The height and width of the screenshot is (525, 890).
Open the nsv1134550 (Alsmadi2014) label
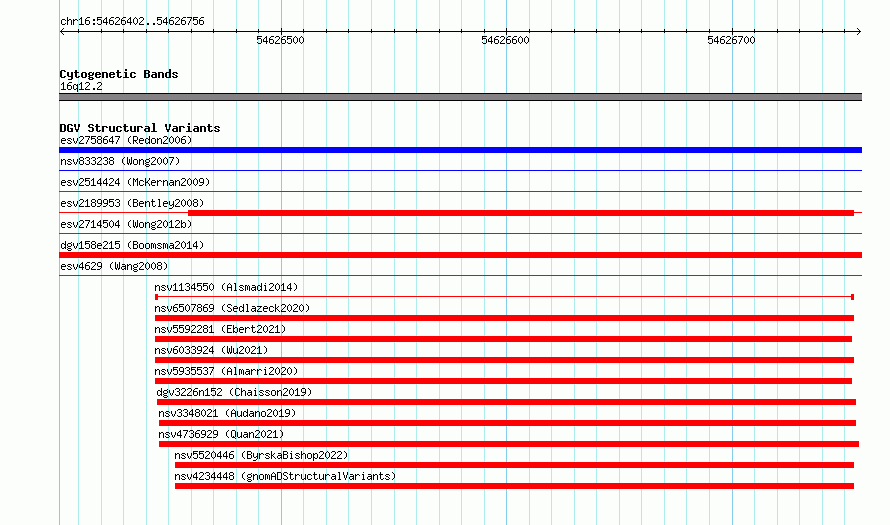226,287
